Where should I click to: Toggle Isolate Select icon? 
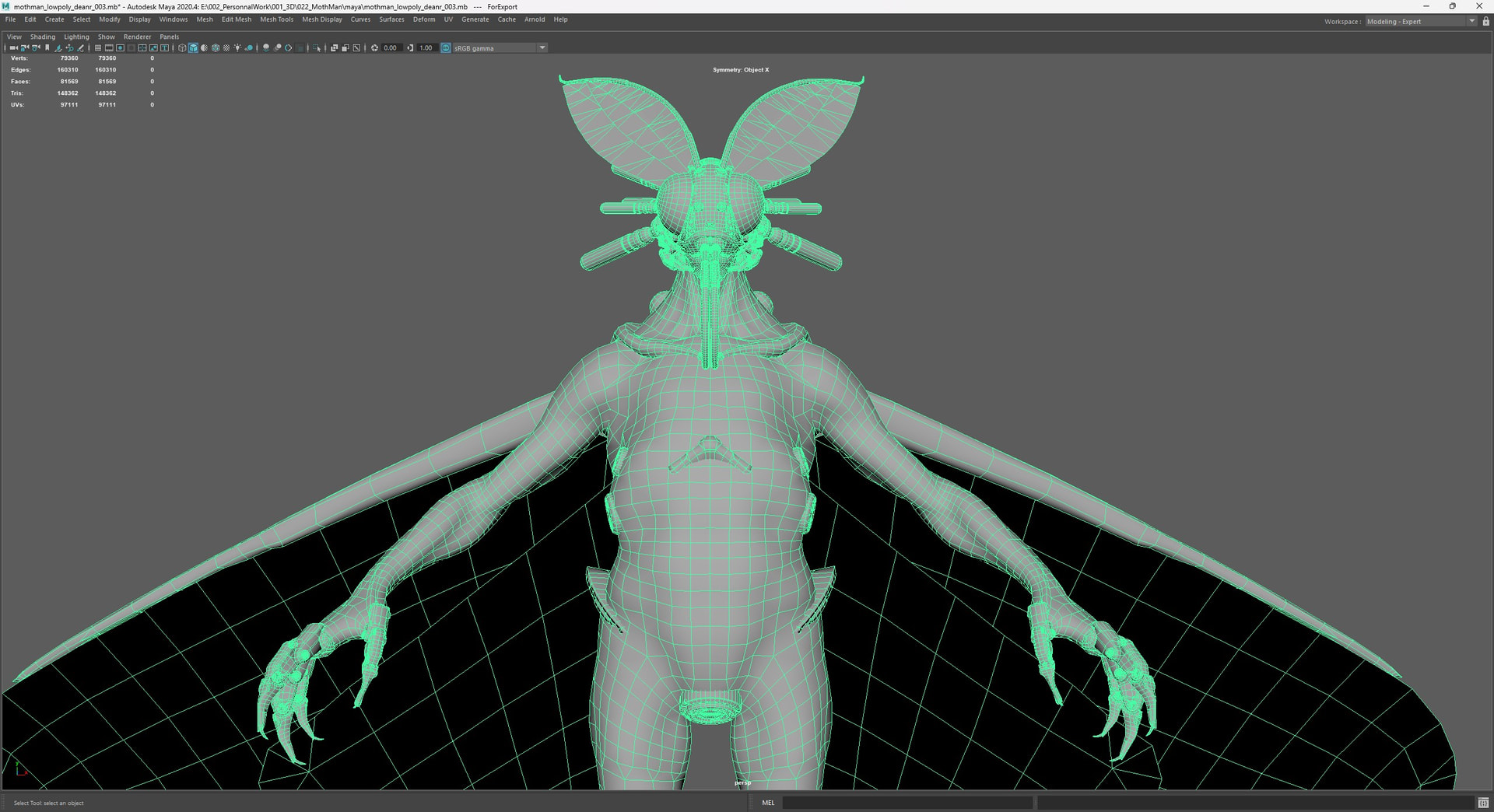(x=317, y=48)
